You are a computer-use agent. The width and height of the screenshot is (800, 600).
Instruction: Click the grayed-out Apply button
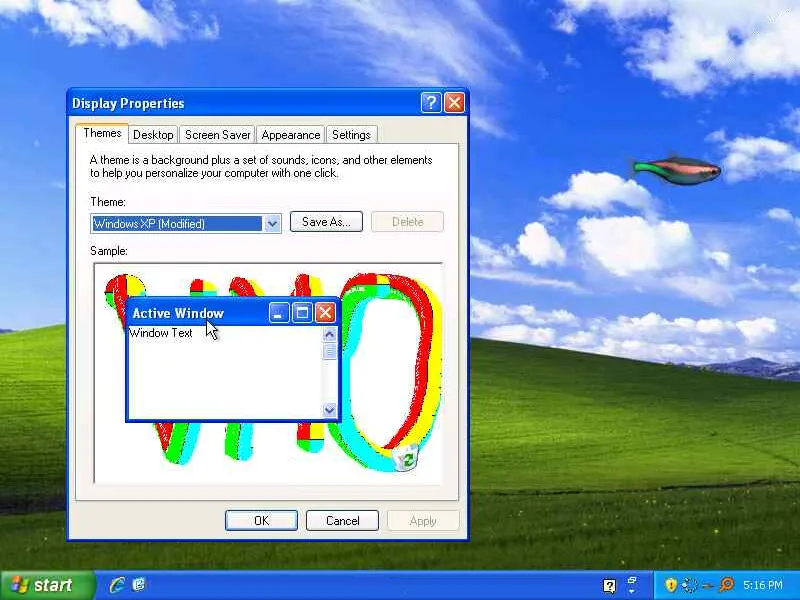(x=423, y=520)
